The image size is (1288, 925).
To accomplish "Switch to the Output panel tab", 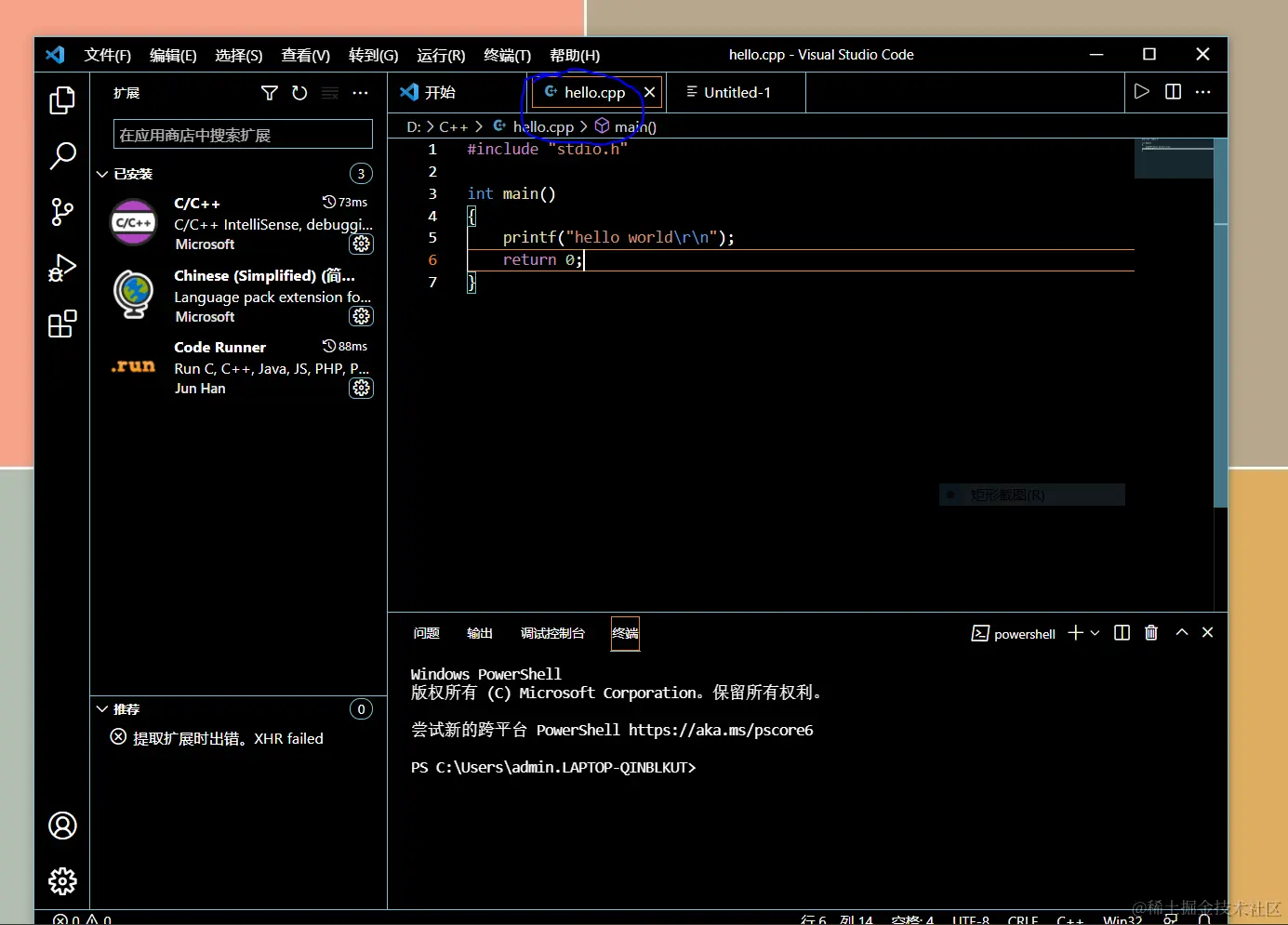I will click(x=479, y=633).
